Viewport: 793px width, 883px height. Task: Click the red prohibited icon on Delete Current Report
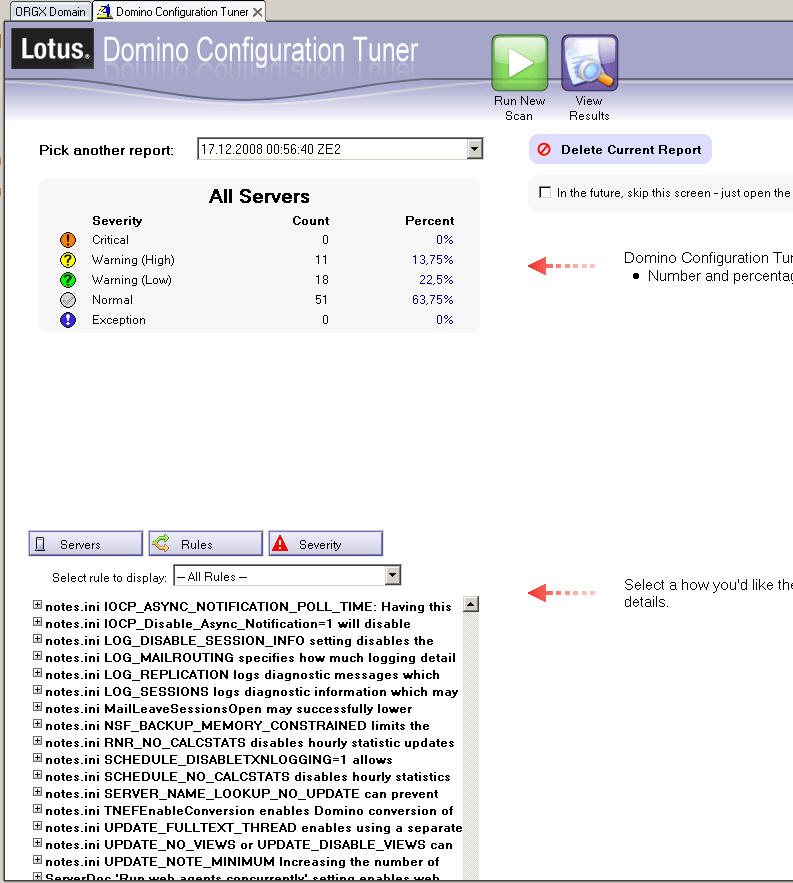[543, 149]
